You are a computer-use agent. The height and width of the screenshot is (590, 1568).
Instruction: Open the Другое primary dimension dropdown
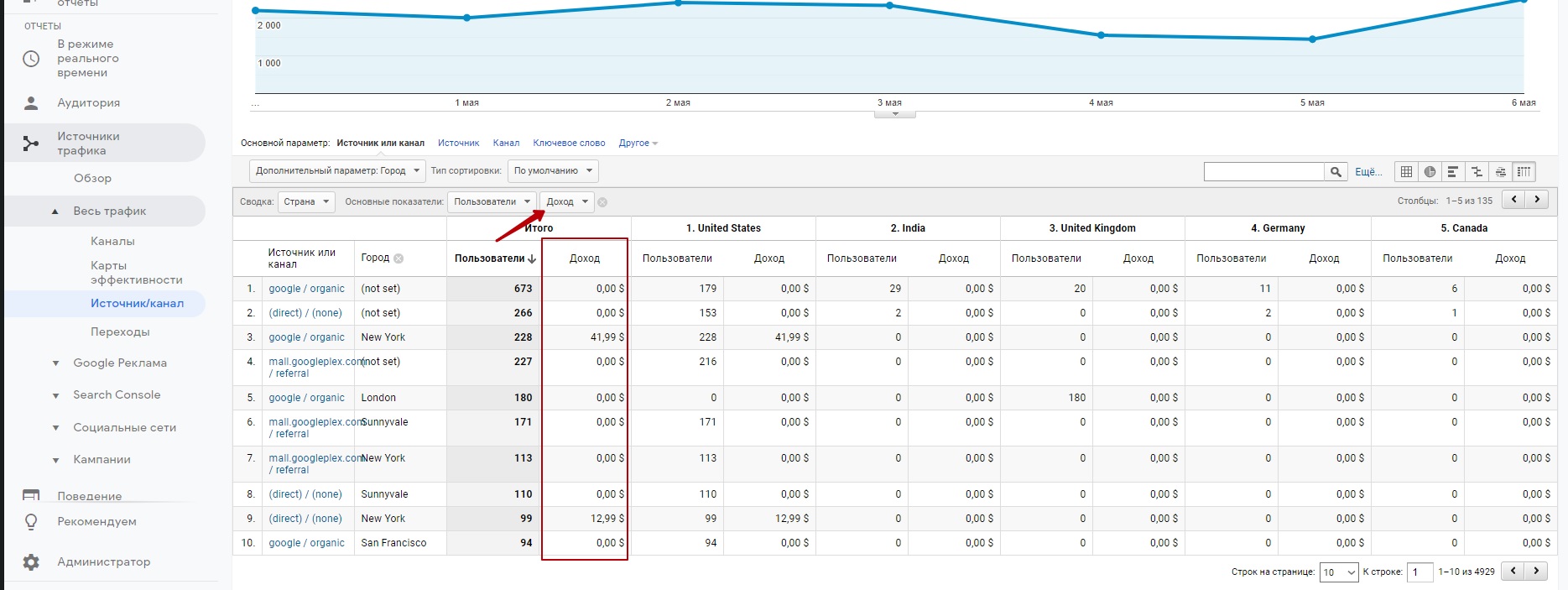pyautogui.click(x=638, y=144)
